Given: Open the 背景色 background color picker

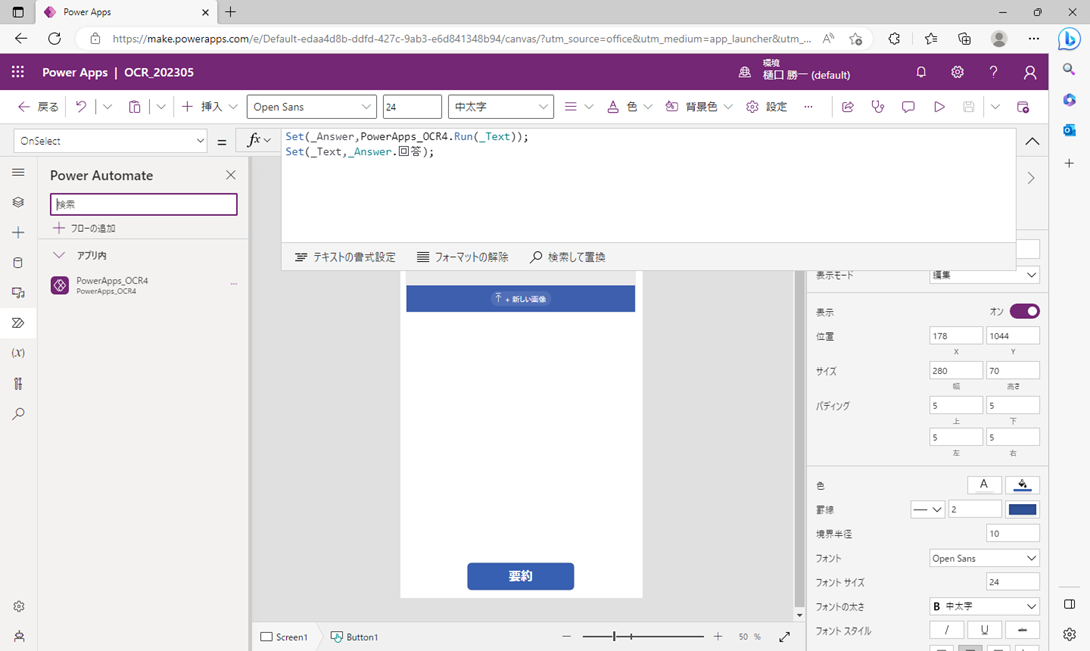Looking at the screenshot, I should tap(699, 106).
